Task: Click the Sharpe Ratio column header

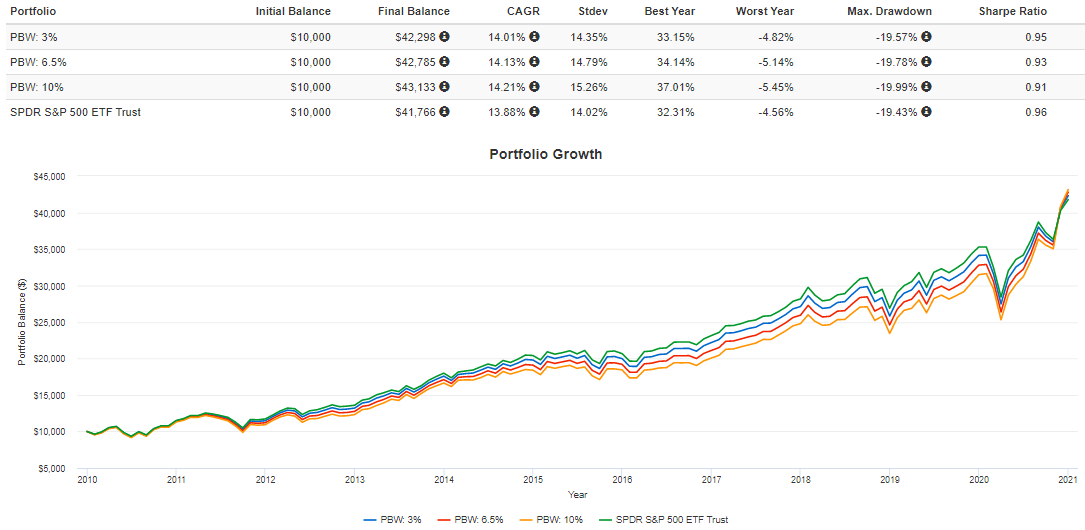Action: pyautogui.click(x=1013, y=12)
